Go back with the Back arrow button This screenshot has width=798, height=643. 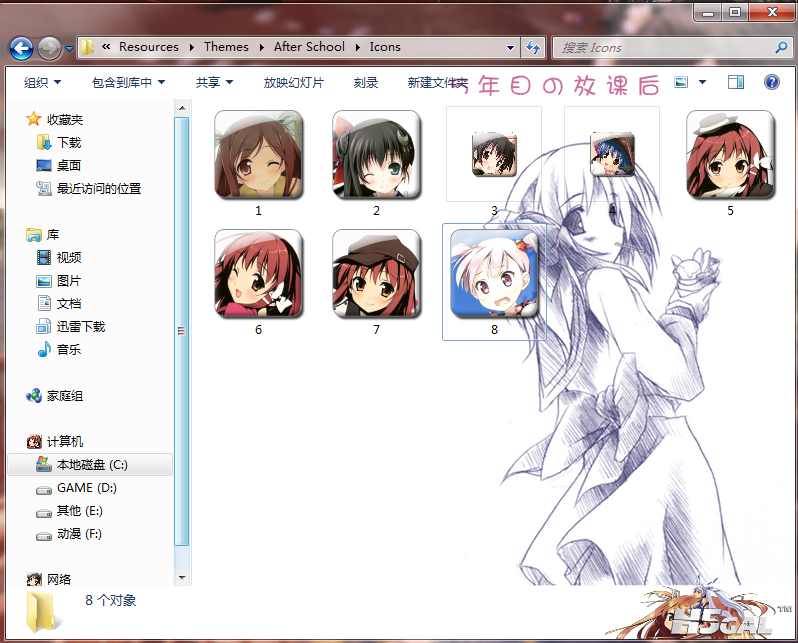point(21,49)
